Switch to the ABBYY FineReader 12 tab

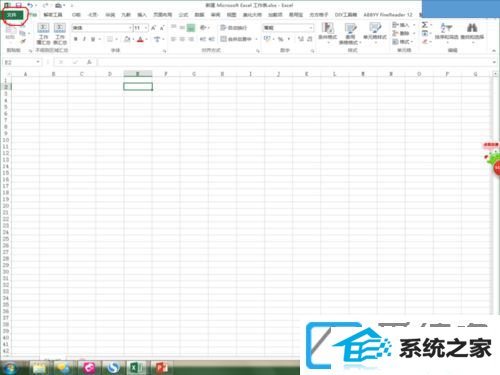click(388, 15)
